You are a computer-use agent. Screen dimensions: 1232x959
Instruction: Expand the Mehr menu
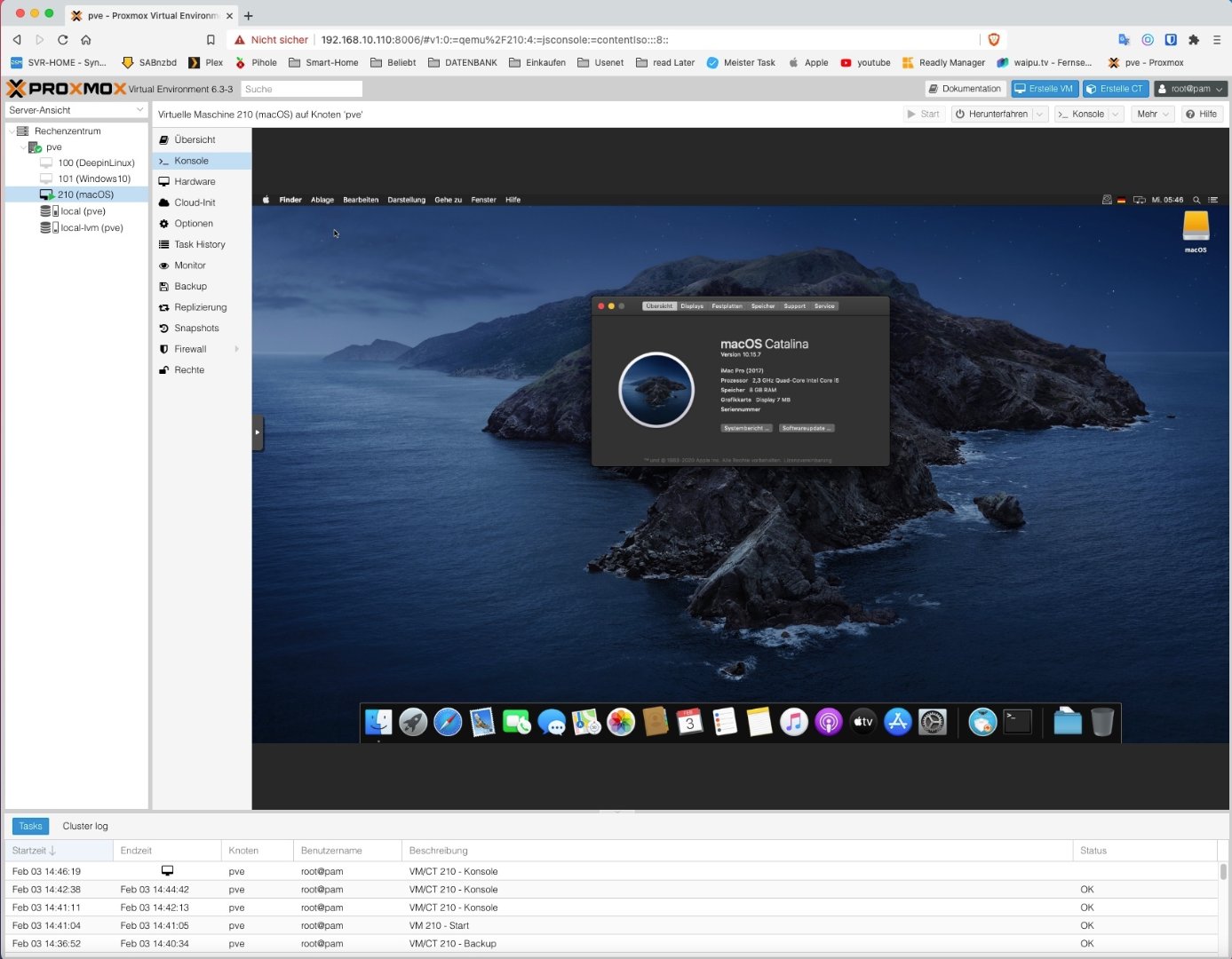(x=1153, y=115)
